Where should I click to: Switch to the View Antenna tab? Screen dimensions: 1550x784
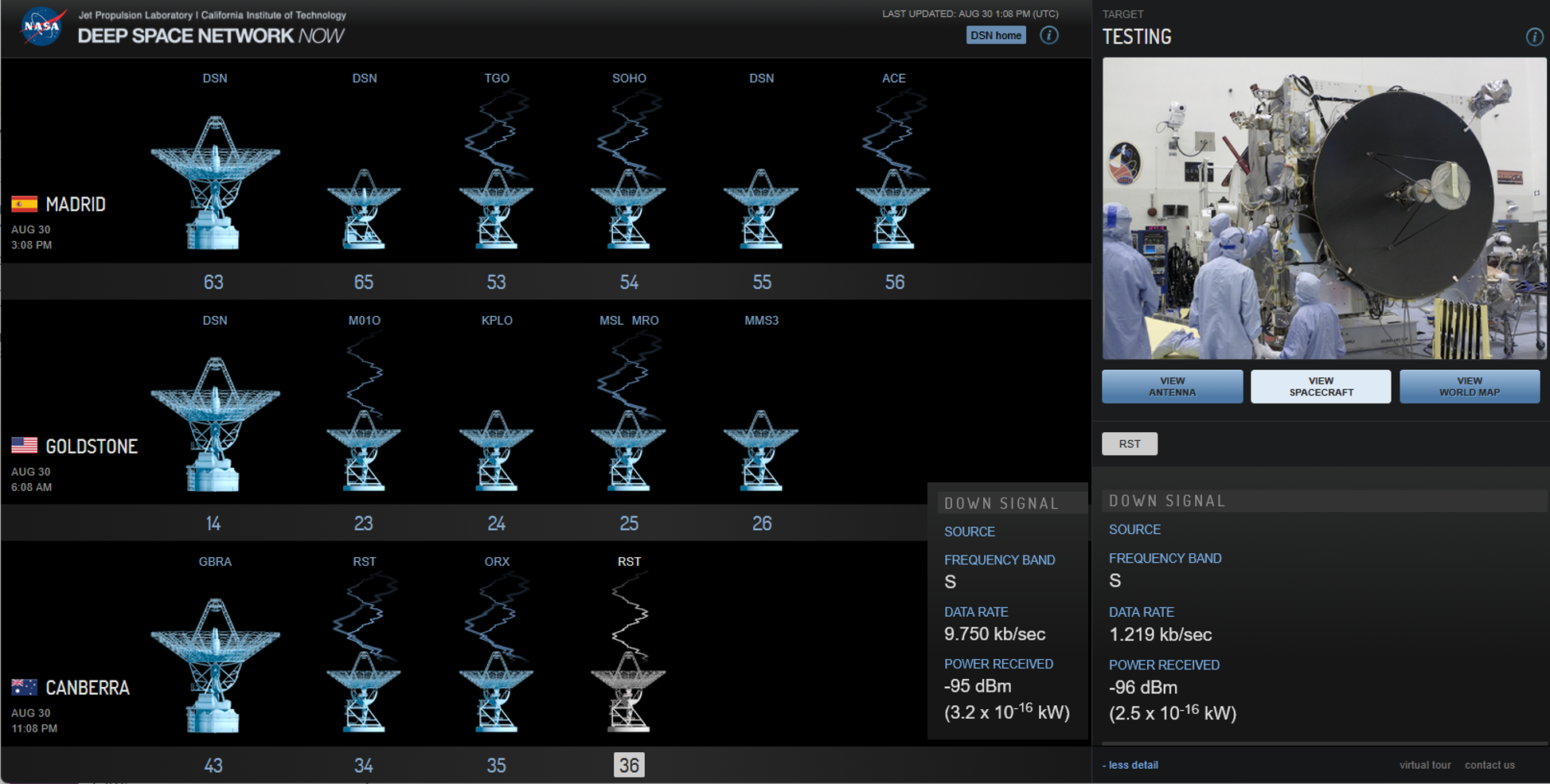[1172, 387]
